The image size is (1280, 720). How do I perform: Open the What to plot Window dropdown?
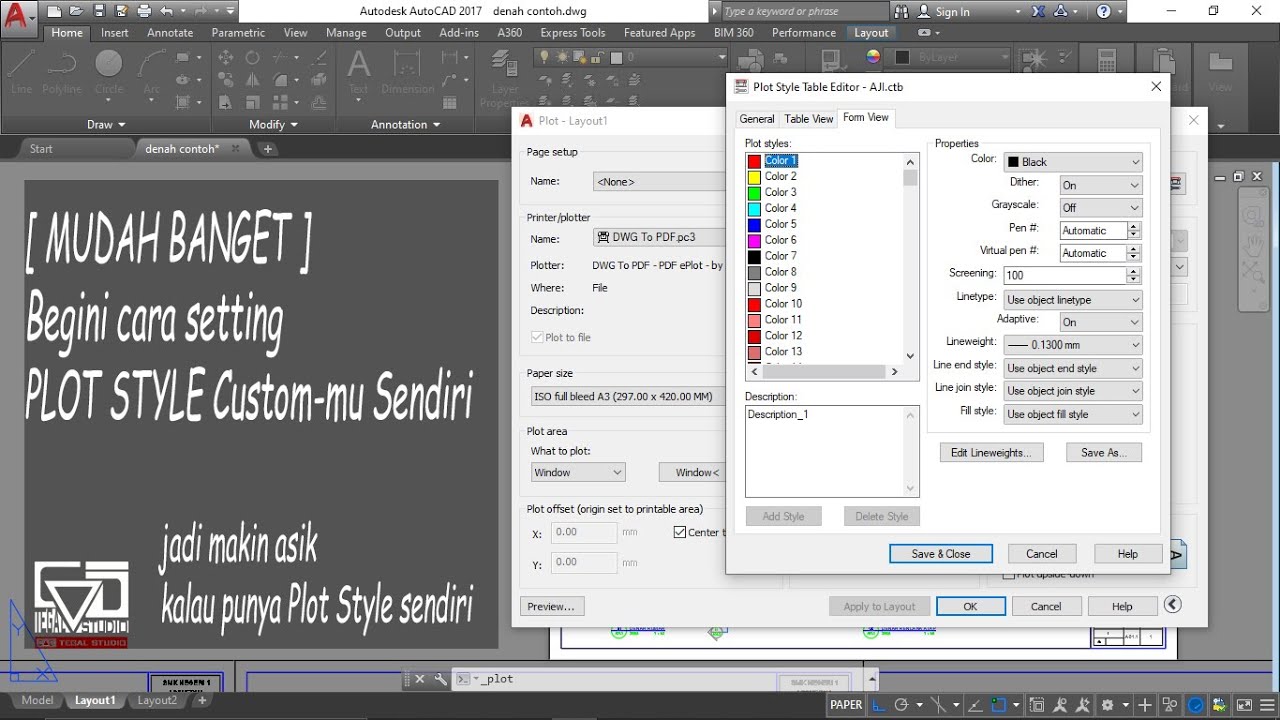point(578,473)
